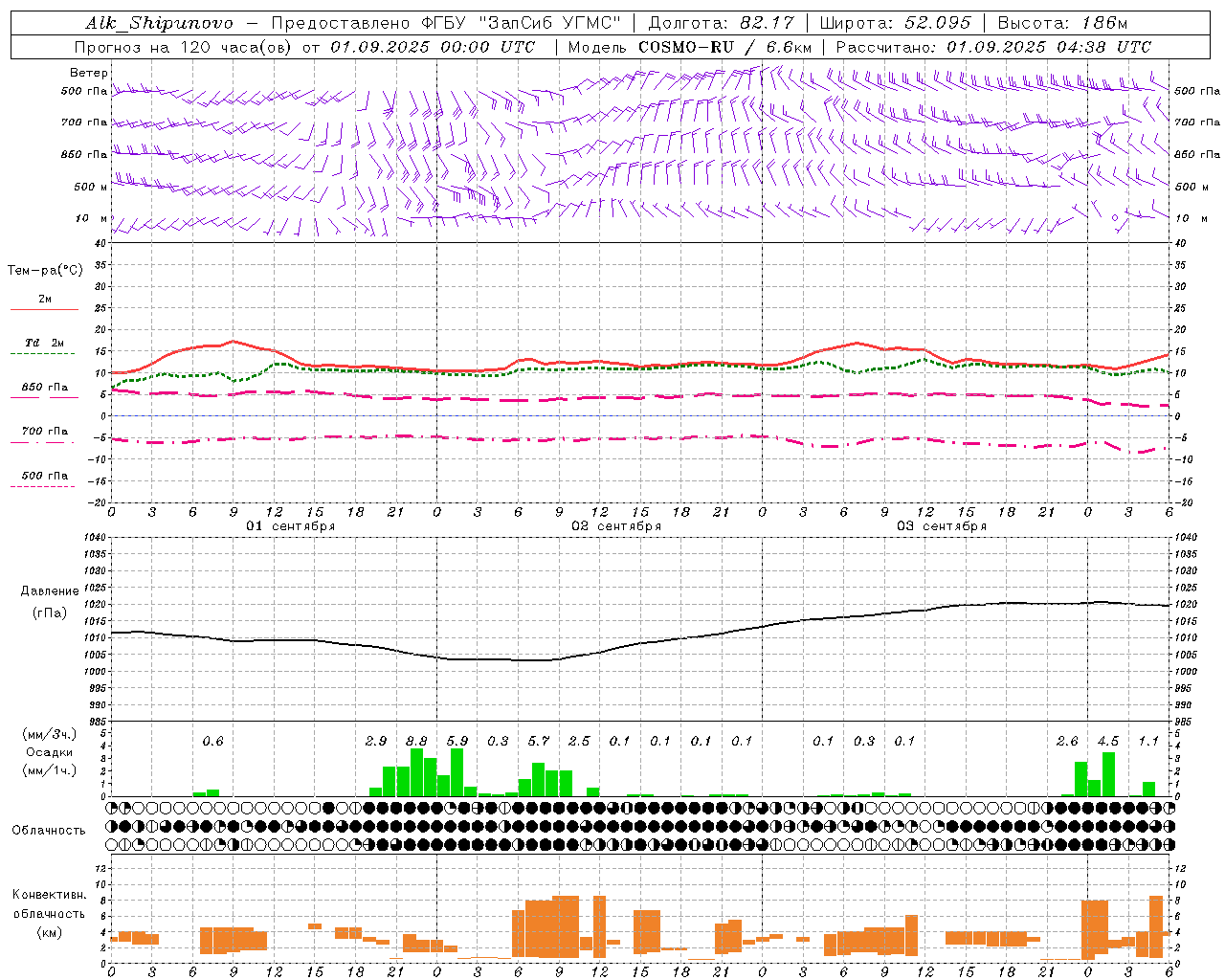Click the Облачность panel label
The height and width of the screenshot is (980, 1225).
tap(49, 831)
